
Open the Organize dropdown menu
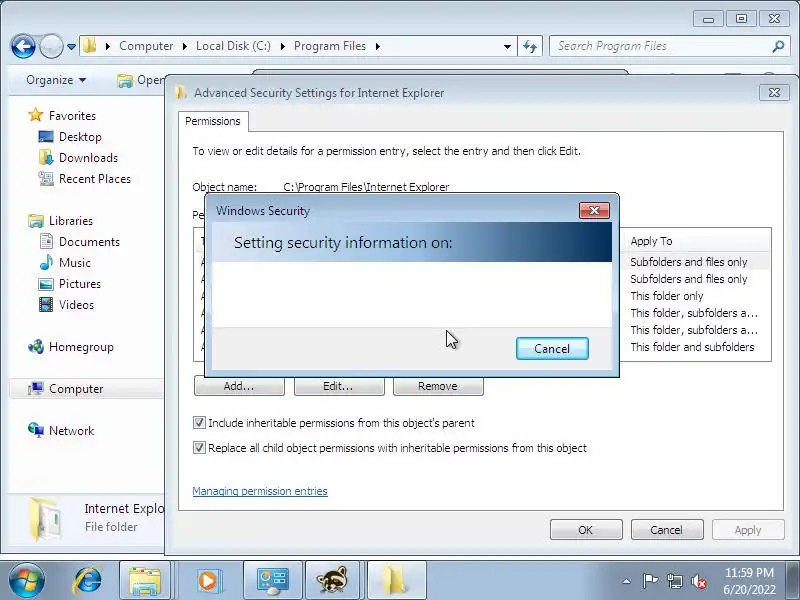click(56, 80)
